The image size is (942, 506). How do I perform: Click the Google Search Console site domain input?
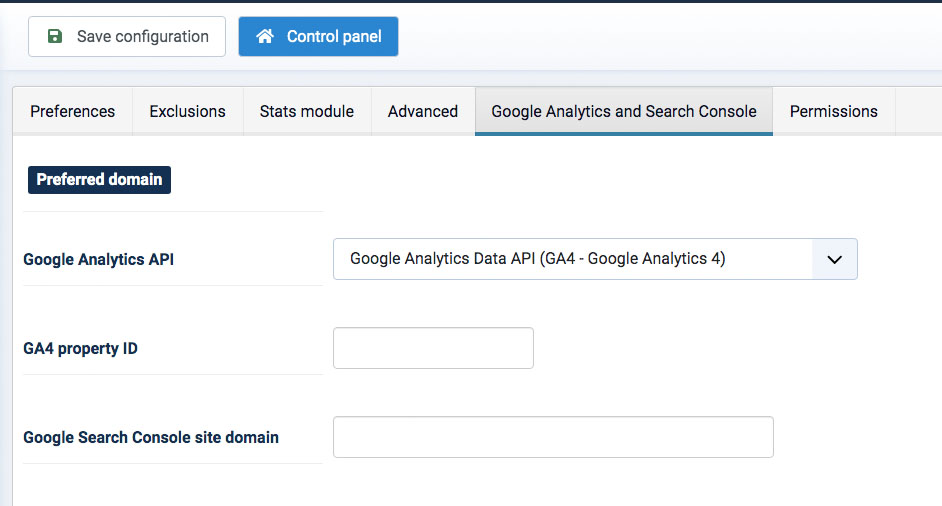(552, 437)
